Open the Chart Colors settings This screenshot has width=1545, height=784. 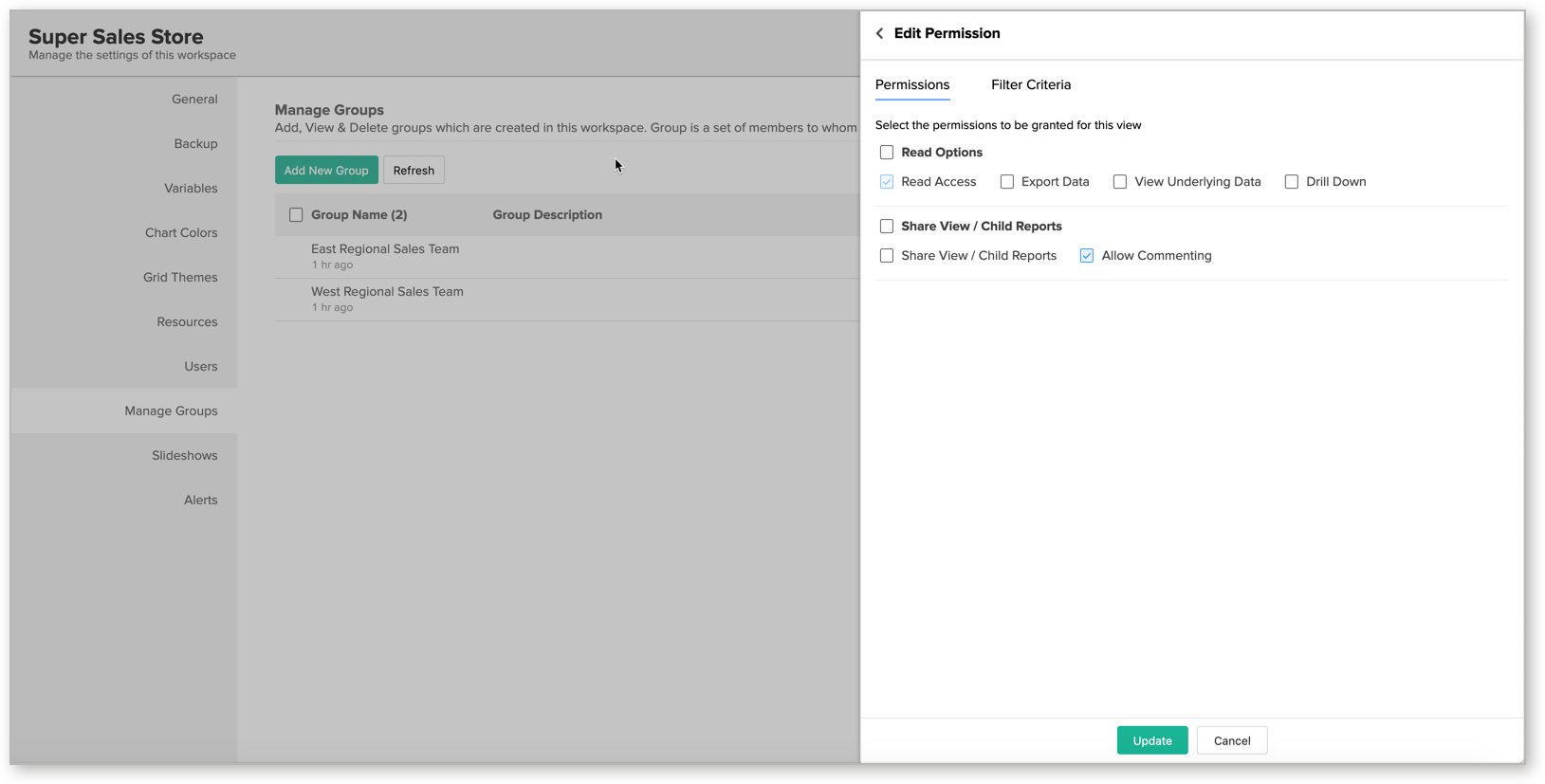pyautogui.click(x=180, y=232)
